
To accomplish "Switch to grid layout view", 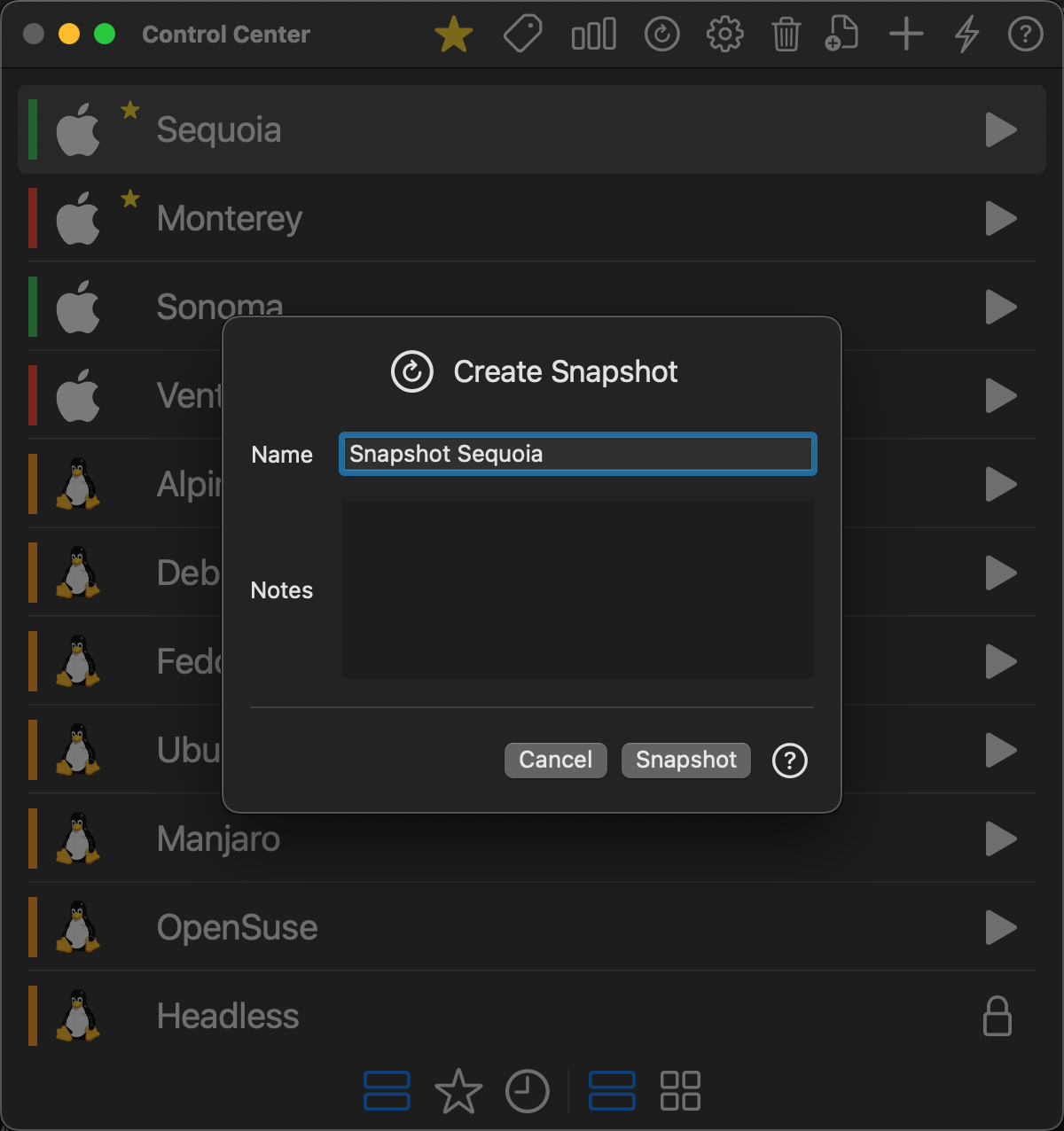I will 680,1091.
